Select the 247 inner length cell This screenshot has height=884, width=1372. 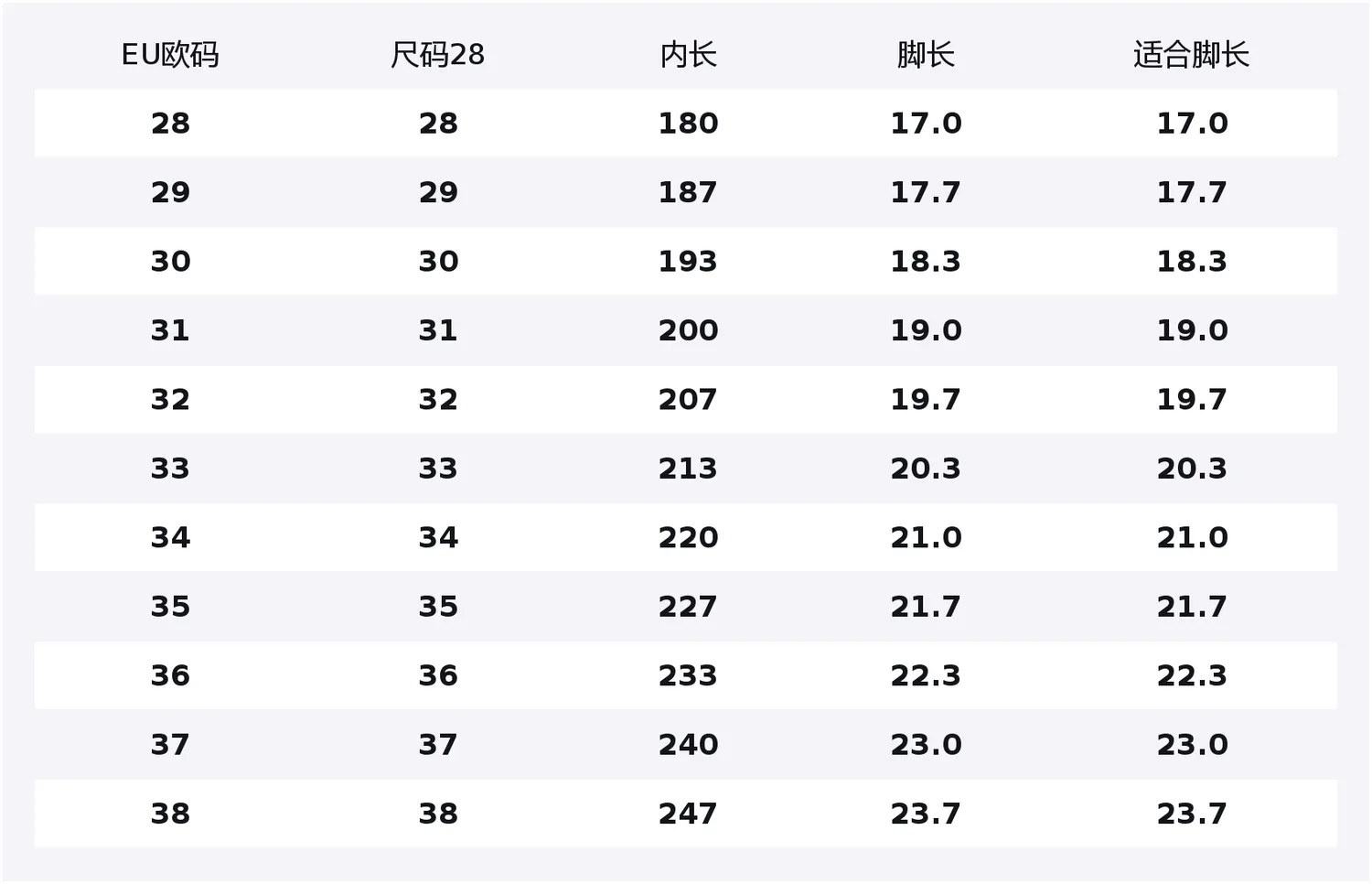[x=688, y=814]
